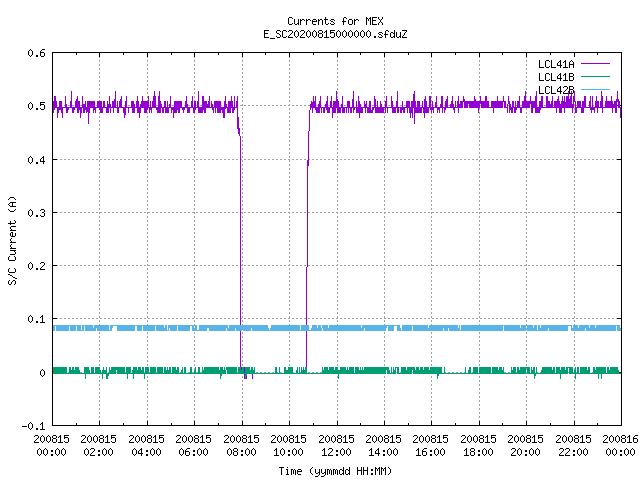
Task: Click the 0.4 y-axis tick value
Action: (36, 160)
